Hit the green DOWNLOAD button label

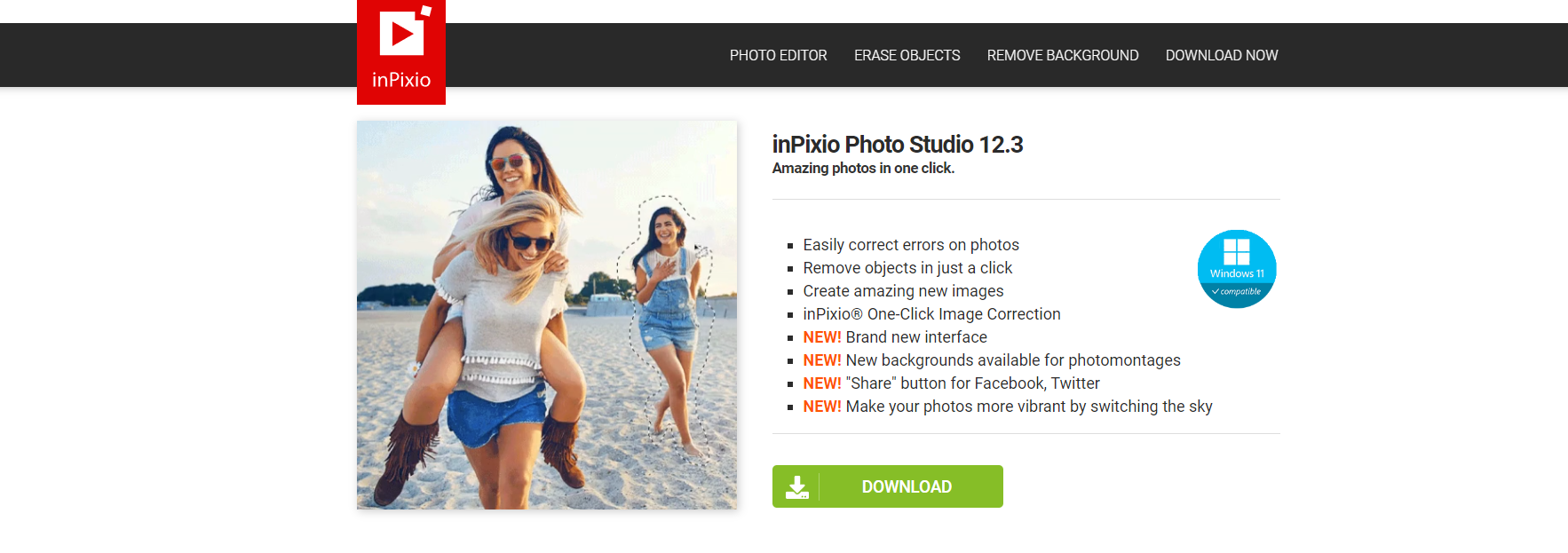(907, 486)
